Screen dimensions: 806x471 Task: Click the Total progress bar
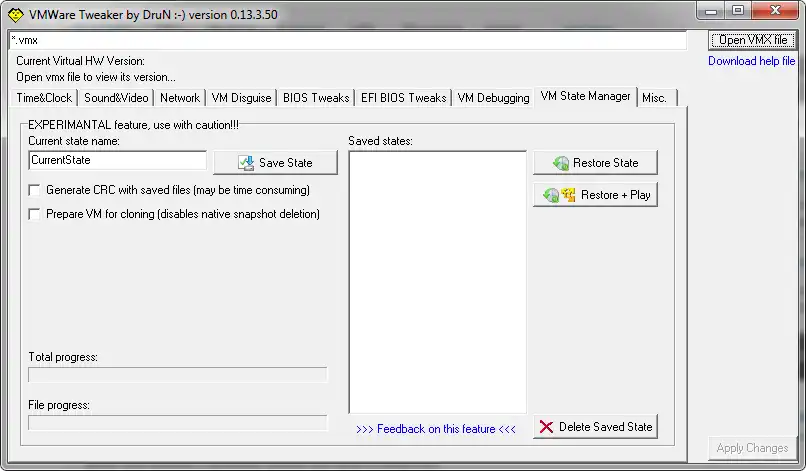point(178,375)
